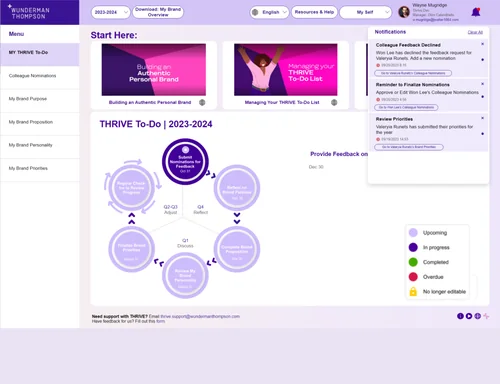Click the Completed green legend swatch

tap(413, 262)
